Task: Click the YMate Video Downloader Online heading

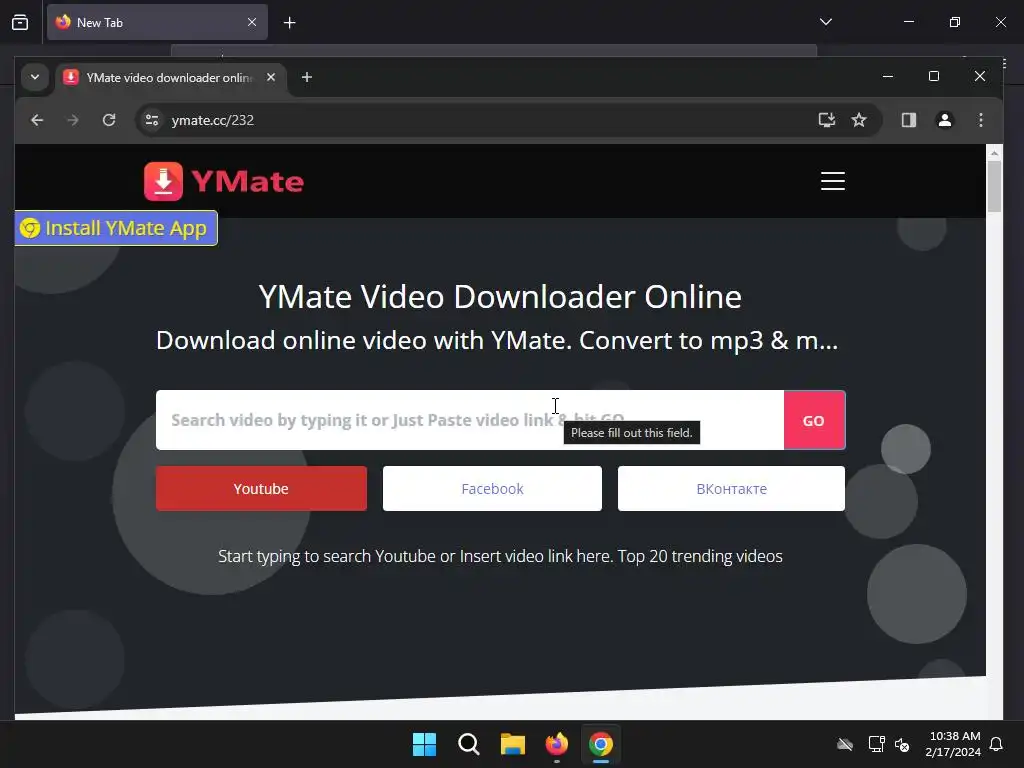Action: [x=500, y=296]
